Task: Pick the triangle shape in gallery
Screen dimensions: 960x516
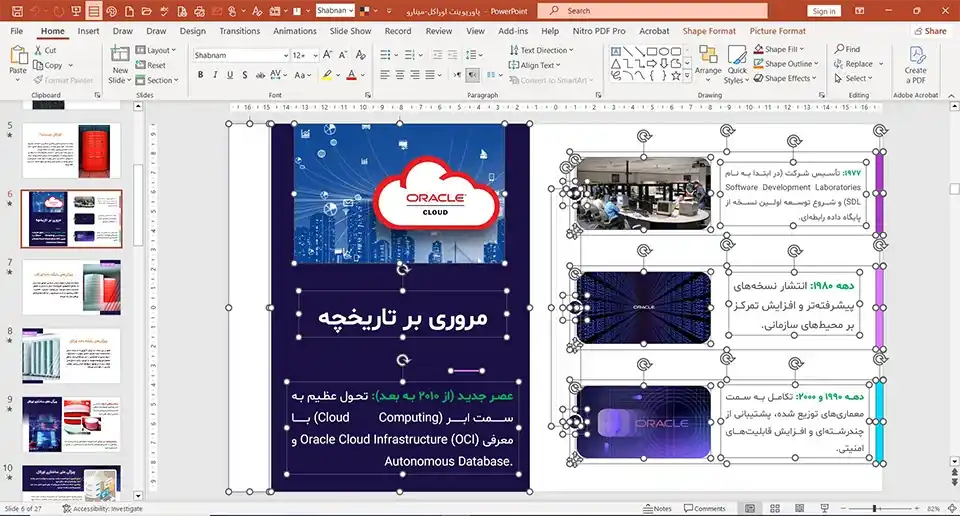Action: [616, 64]
